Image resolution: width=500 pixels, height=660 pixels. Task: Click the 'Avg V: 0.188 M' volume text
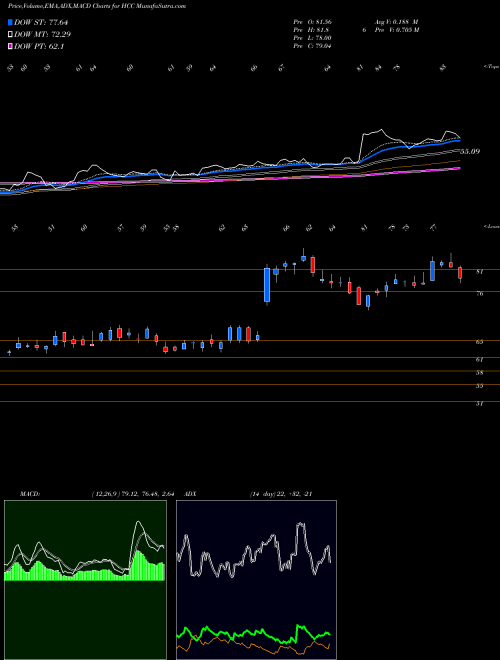(396, 21)
